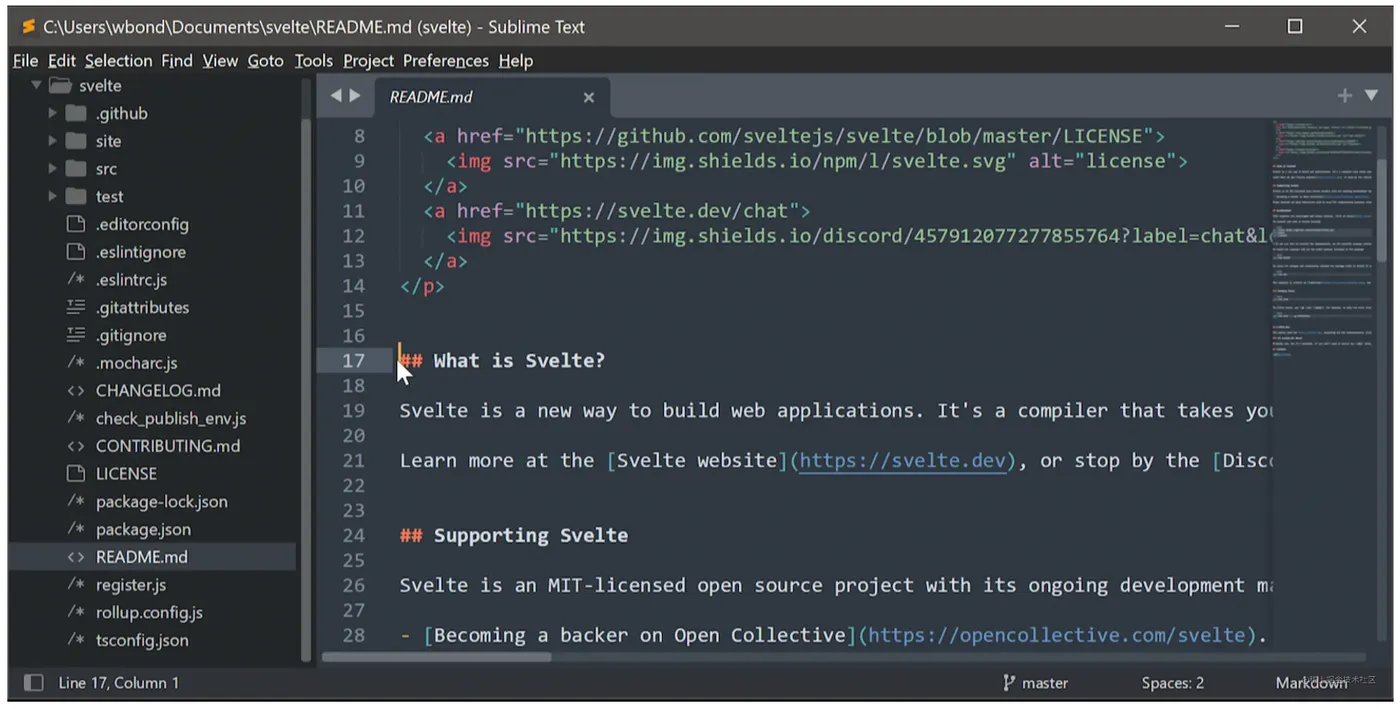Click the svelte root folder icon
Screen dimensions: 1400x709
click(x=60, y=86)
